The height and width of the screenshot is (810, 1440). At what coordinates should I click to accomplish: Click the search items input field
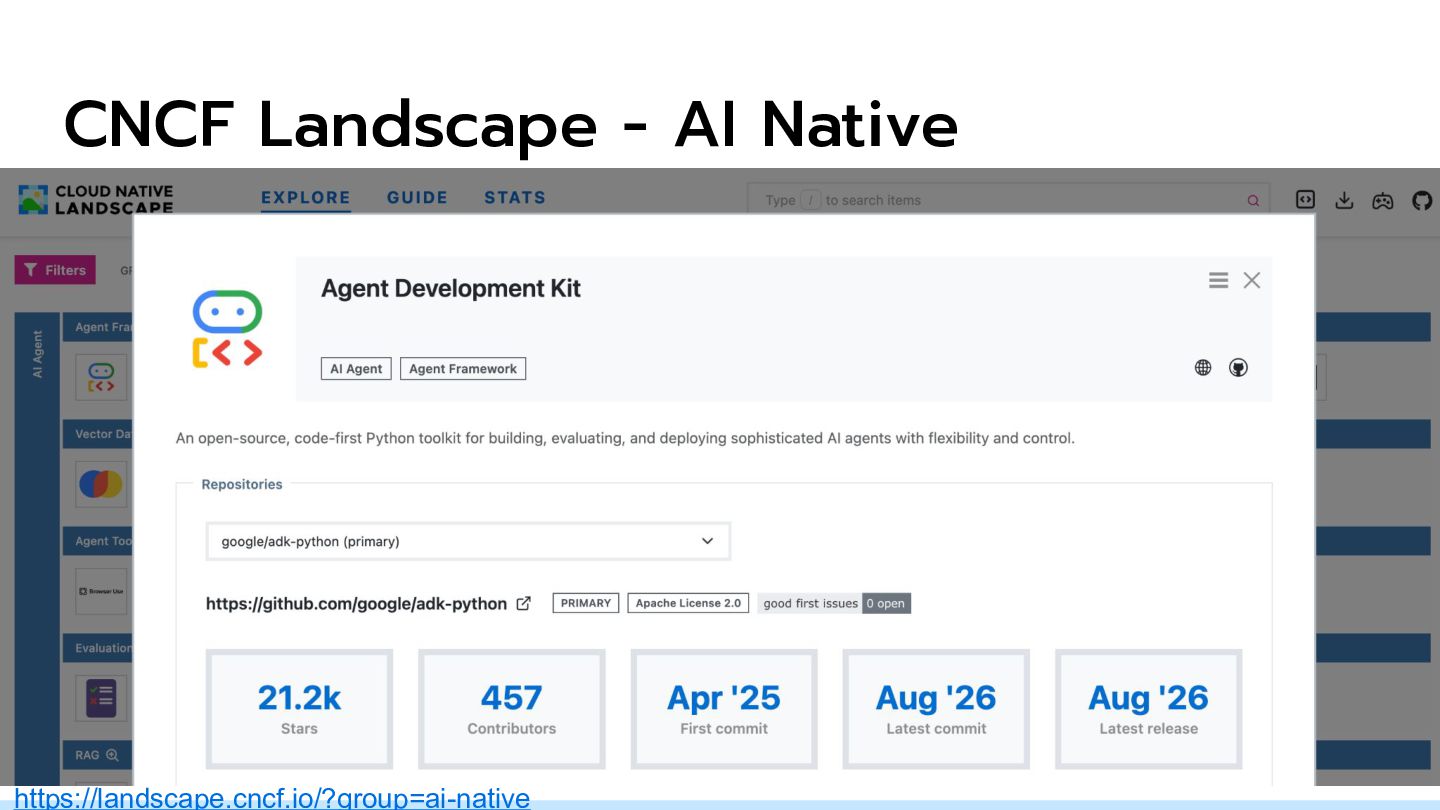point(1008,200)
